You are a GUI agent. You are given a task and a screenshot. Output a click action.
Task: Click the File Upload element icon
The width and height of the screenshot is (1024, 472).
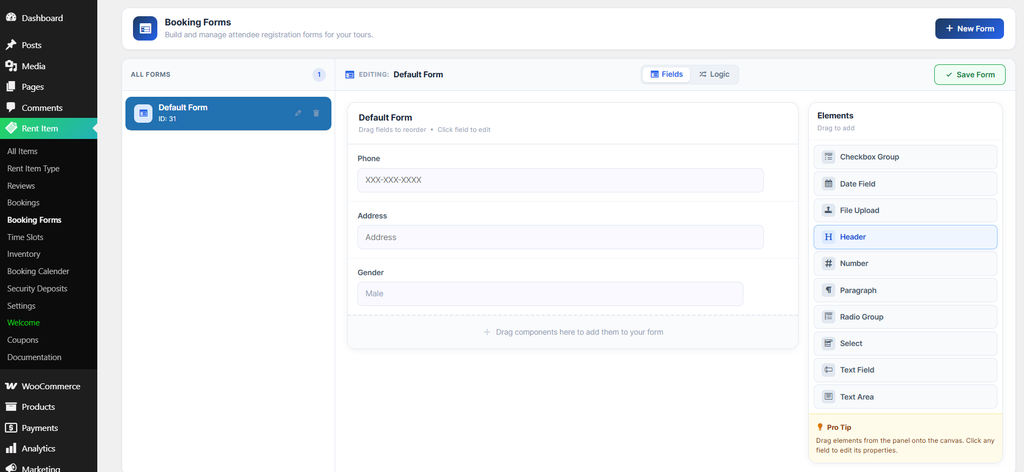point(828,210)
